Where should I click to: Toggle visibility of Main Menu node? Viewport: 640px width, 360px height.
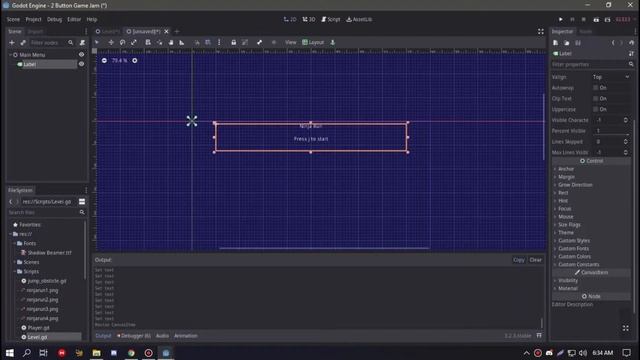[x=81, y=55]
